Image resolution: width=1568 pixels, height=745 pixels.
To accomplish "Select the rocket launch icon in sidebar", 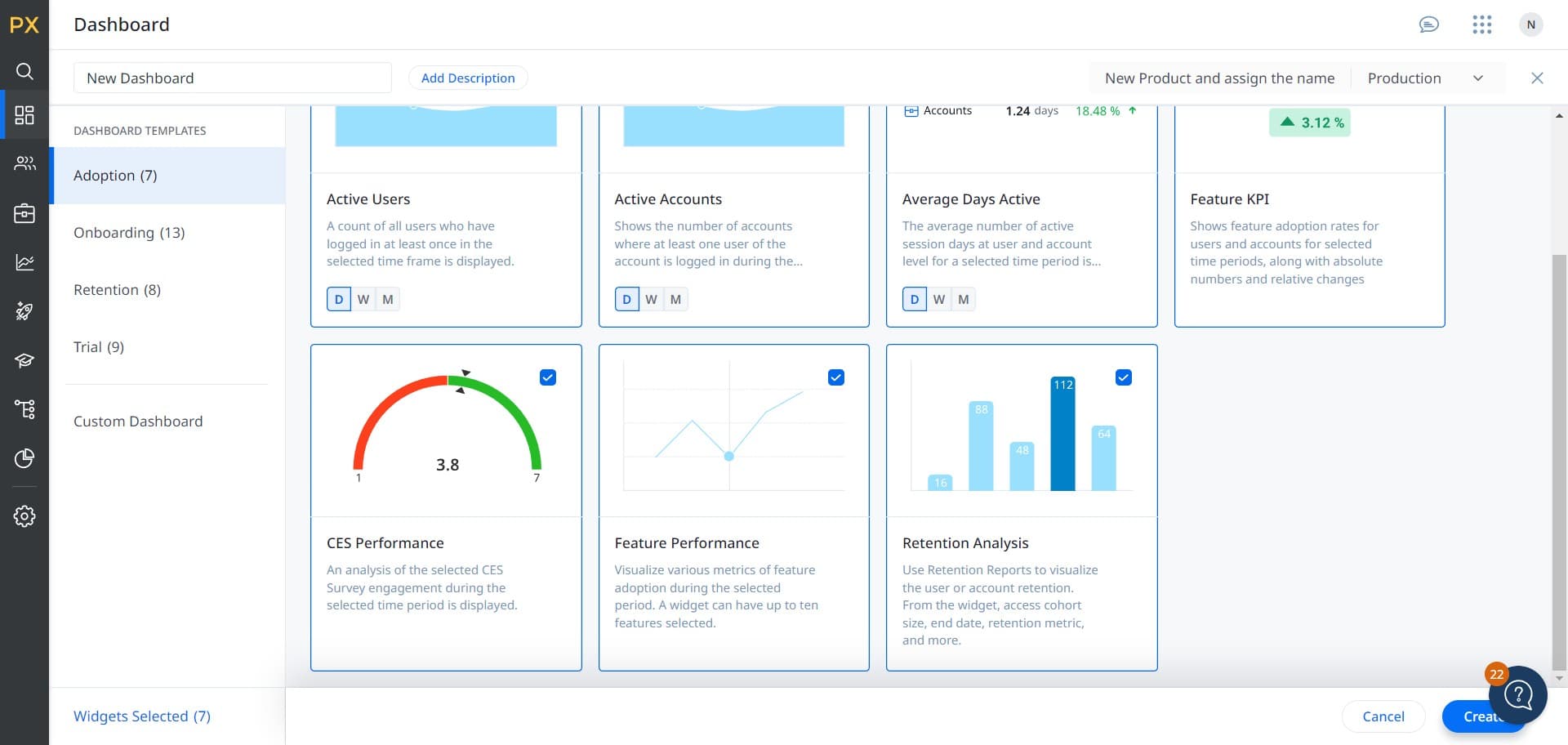I will (24, 311).
